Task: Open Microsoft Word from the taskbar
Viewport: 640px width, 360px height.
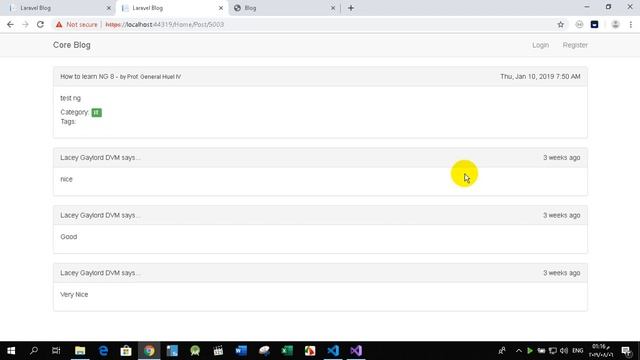Action: point(241,351)
